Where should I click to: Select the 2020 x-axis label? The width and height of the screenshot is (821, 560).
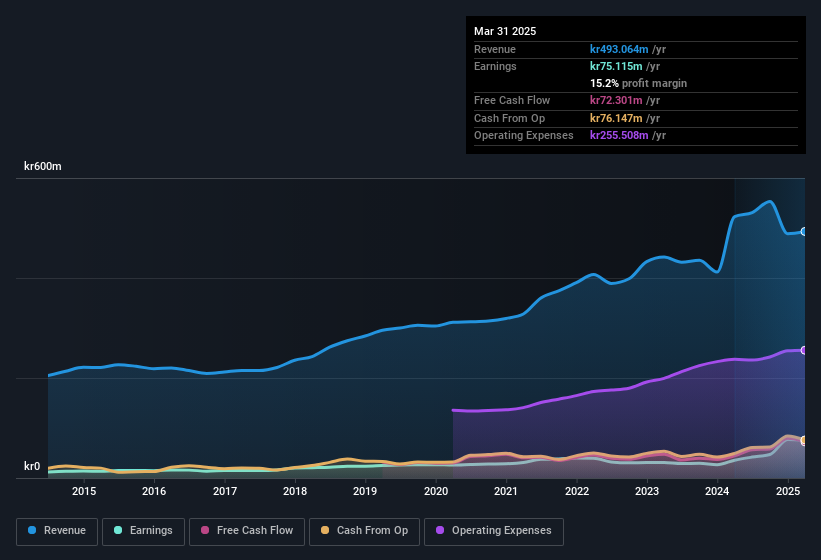[436, 491]
